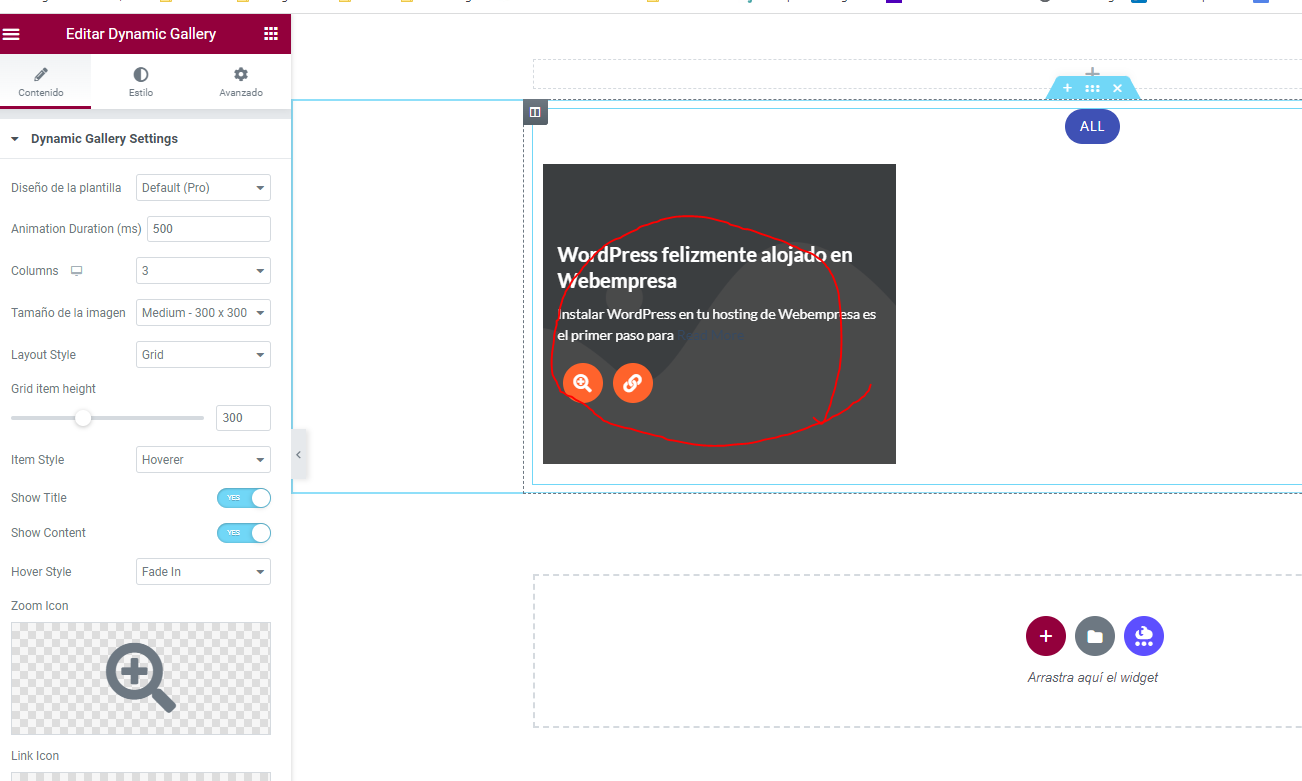This screenshot has height=781, width=1302.
Task: Click the section edit dots handle
Action: (1092, 89)
